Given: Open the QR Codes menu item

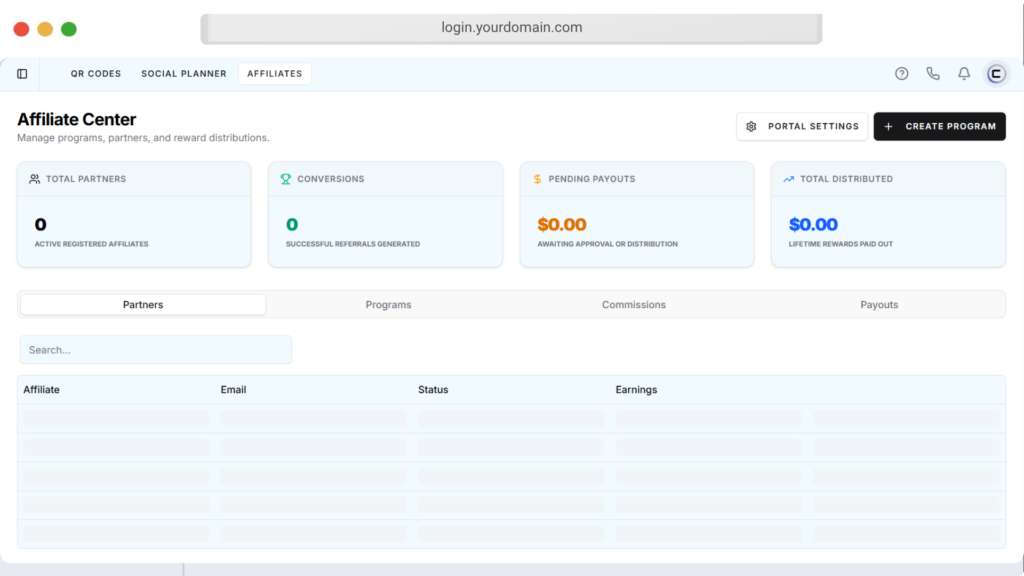Looking at the screenshot, I should [96, 74].
